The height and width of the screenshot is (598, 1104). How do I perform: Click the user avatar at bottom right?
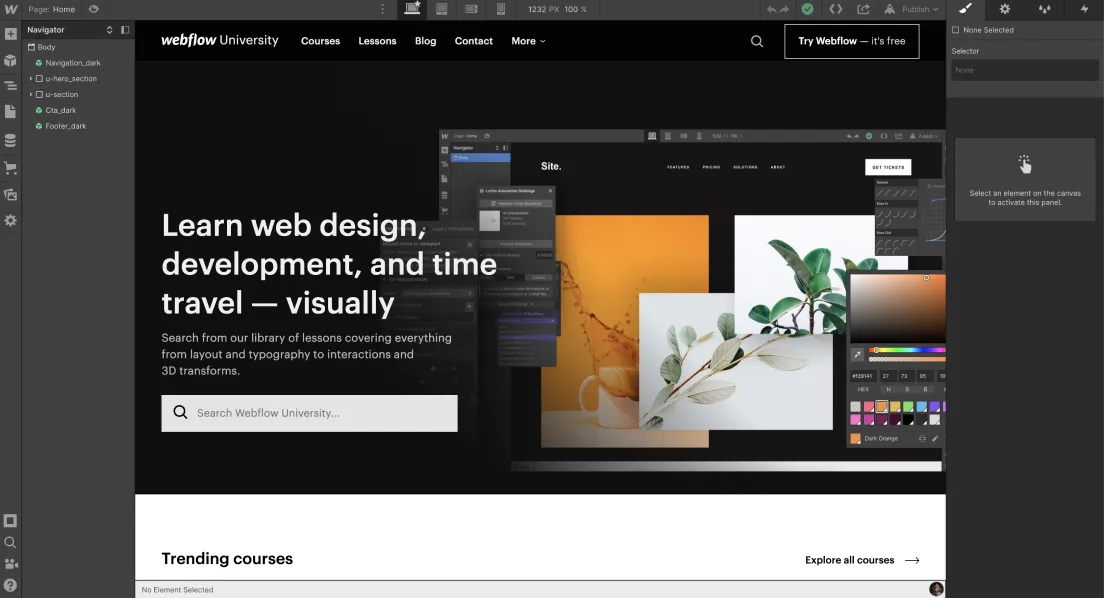pos(936,589)
